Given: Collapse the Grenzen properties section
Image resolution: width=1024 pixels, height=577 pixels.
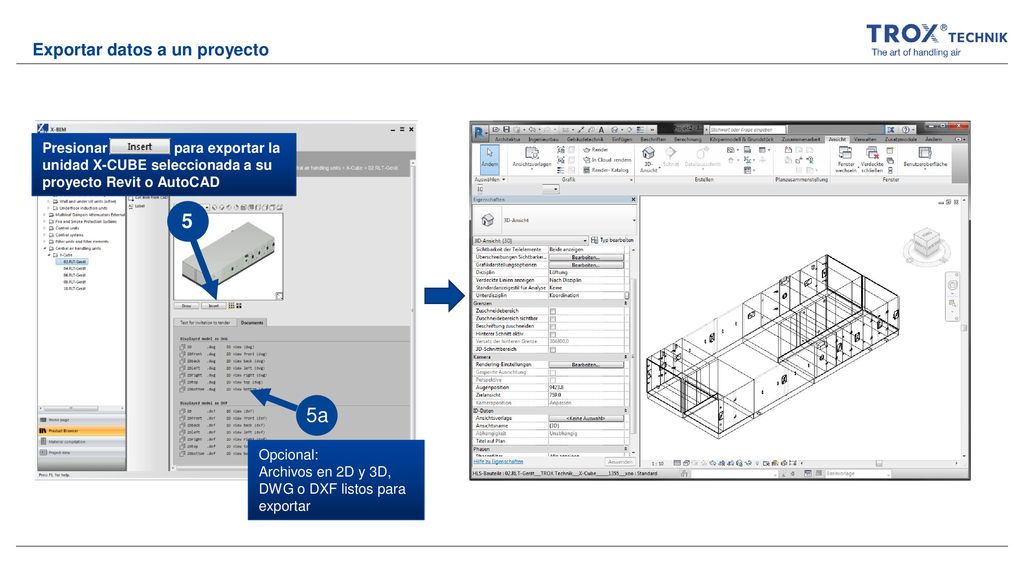Looking at the screenshot, I should coord(626,304).
